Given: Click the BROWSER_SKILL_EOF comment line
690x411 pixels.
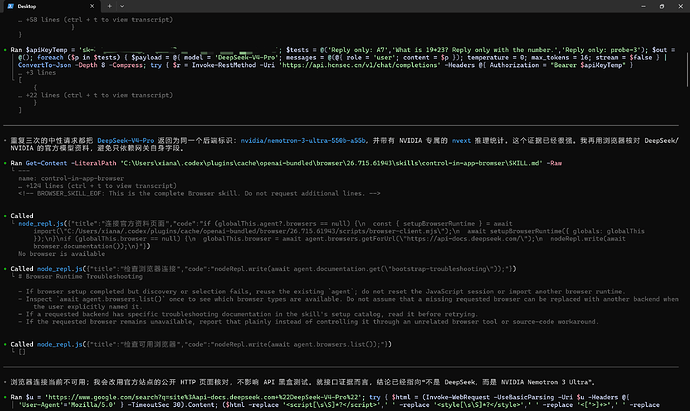Looking at the screenshot, I should pos(199,193).
